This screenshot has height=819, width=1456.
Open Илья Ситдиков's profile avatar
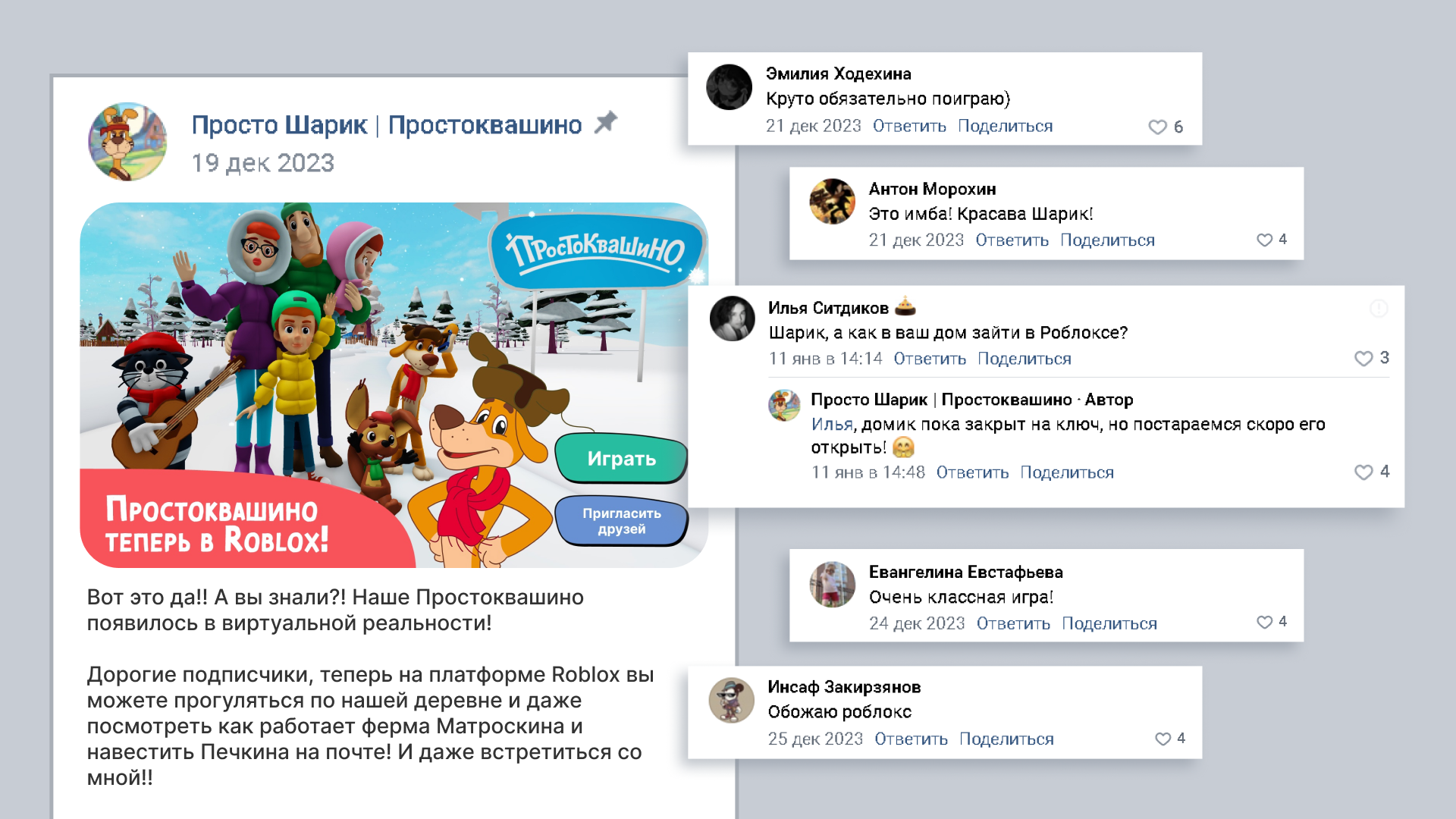pos(732,318)
